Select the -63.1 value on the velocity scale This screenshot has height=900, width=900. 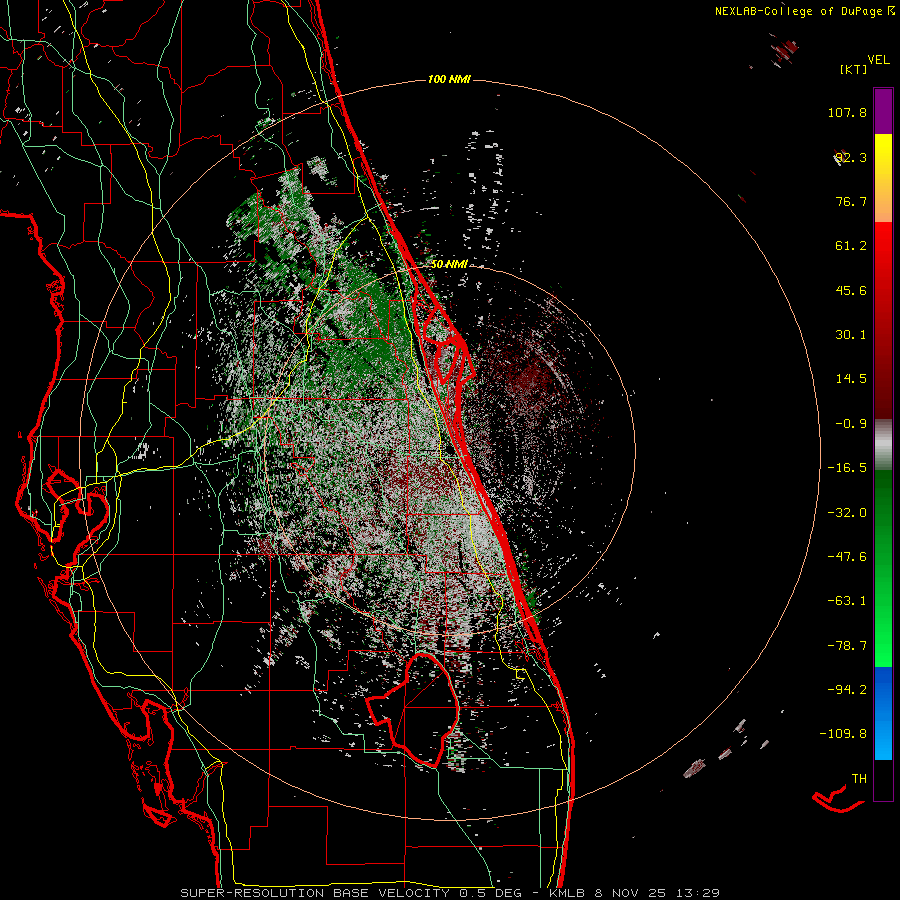[847, 601]
